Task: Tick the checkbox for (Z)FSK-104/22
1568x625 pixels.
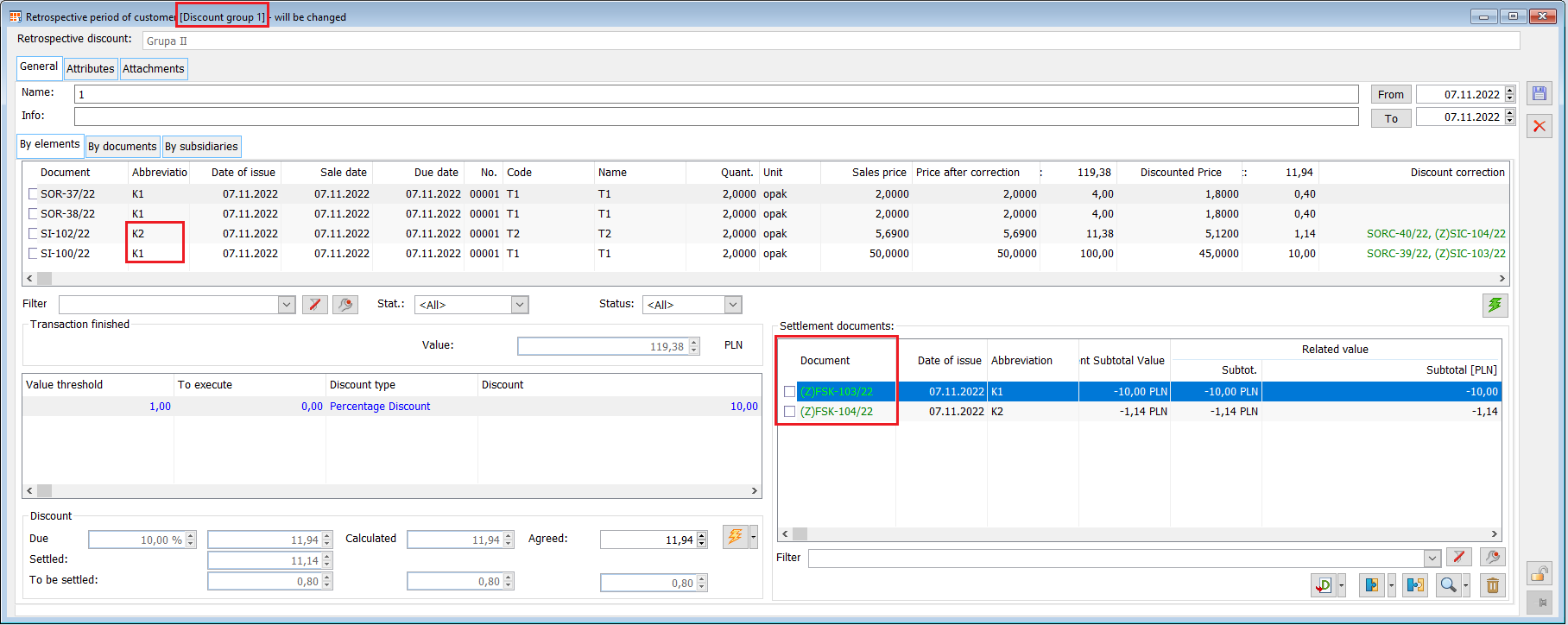Action: pos(789,412)
